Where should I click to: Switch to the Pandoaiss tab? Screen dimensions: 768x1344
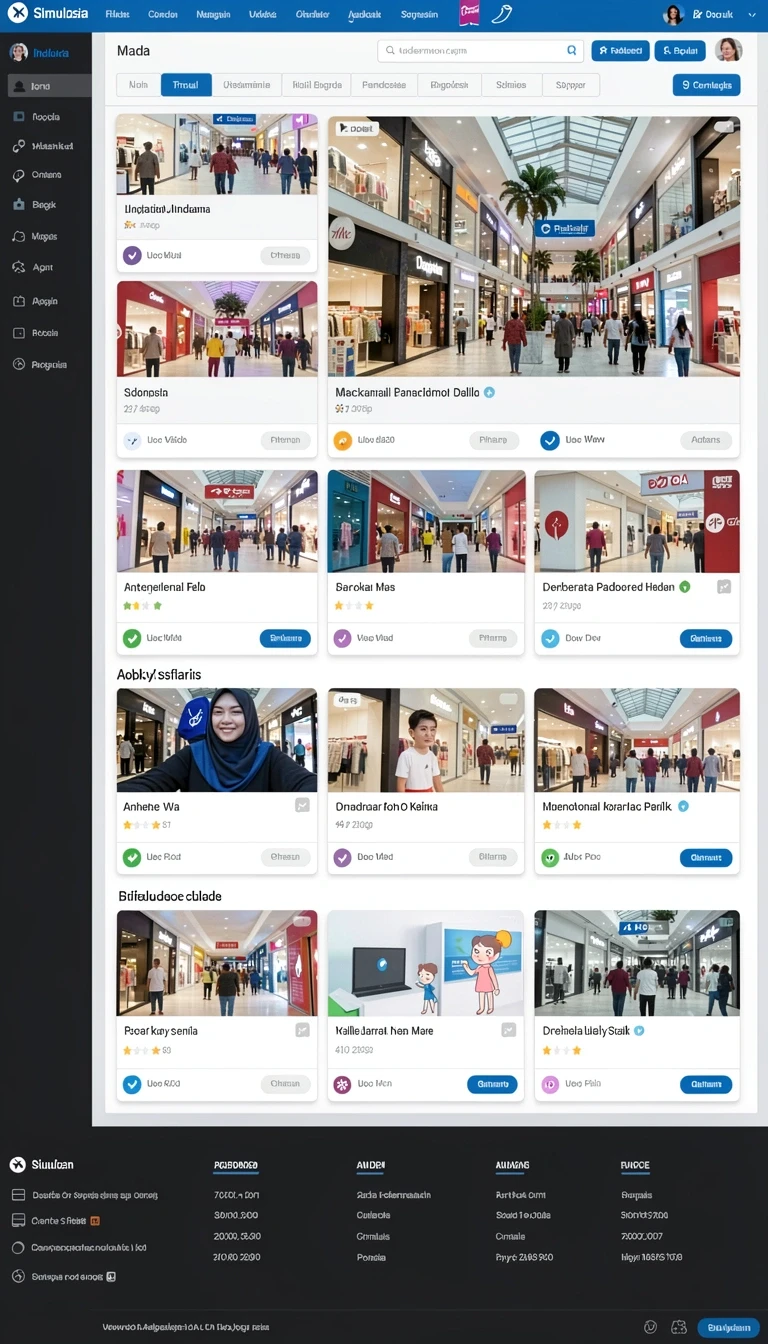(x=384, y=85)
